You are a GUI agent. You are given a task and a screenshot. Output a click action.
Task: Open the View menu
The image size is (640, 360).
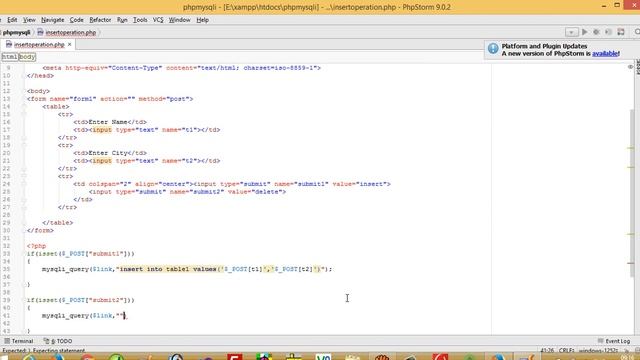tap(29, 20)
